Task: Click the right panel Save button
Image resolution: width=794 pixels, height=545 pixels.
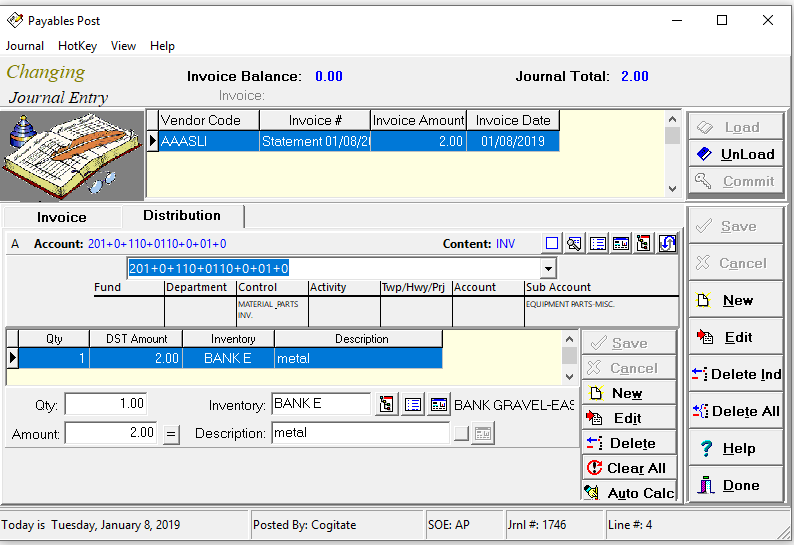Action: click(735, 226)
